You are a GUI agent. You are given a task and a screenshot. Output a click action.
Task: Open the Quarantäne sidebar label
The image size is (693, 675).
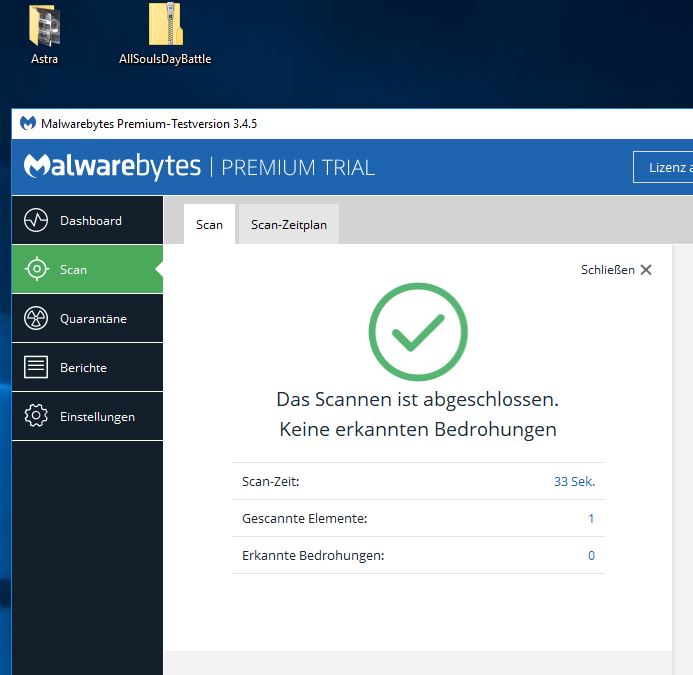pyautogui.click(x=93, y=319)
